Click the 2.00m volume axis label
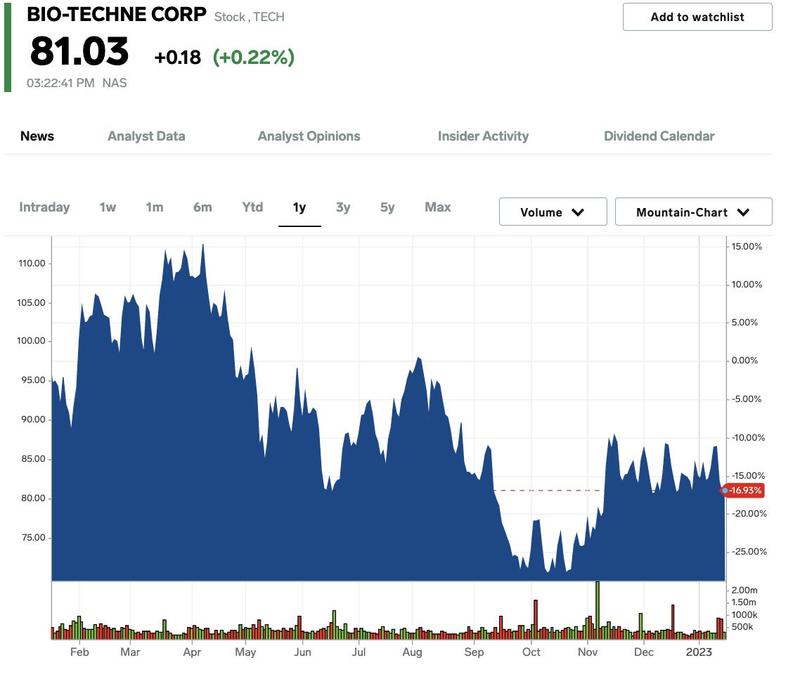Screen dimensions: 800x679 pos(744,590)
